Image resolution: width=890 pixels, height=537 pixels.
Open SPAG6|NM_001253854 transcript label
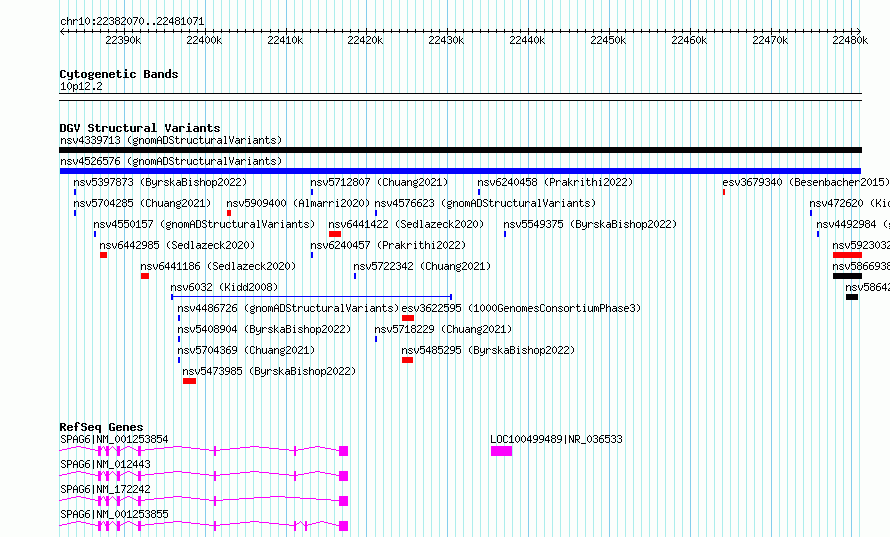point(114,439)
